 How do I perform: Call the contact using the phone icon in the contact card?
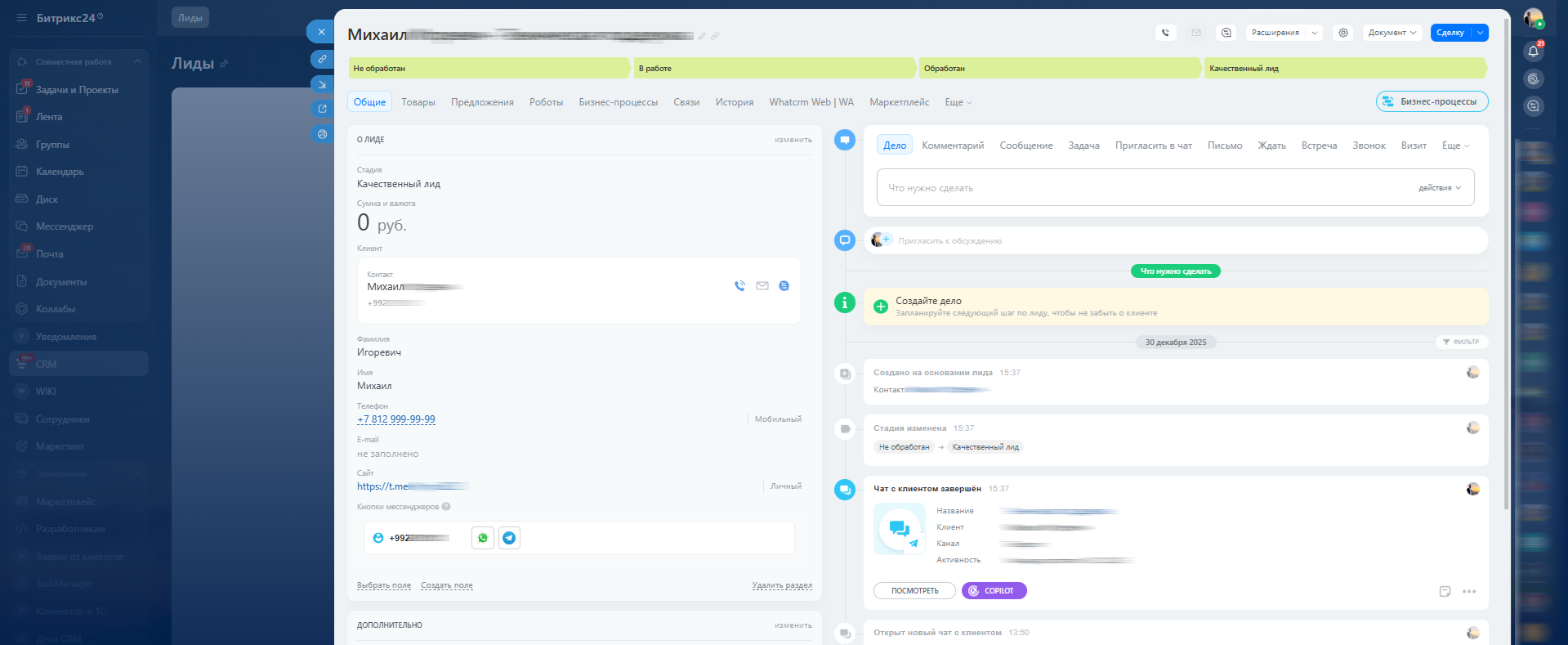point(739,286)
